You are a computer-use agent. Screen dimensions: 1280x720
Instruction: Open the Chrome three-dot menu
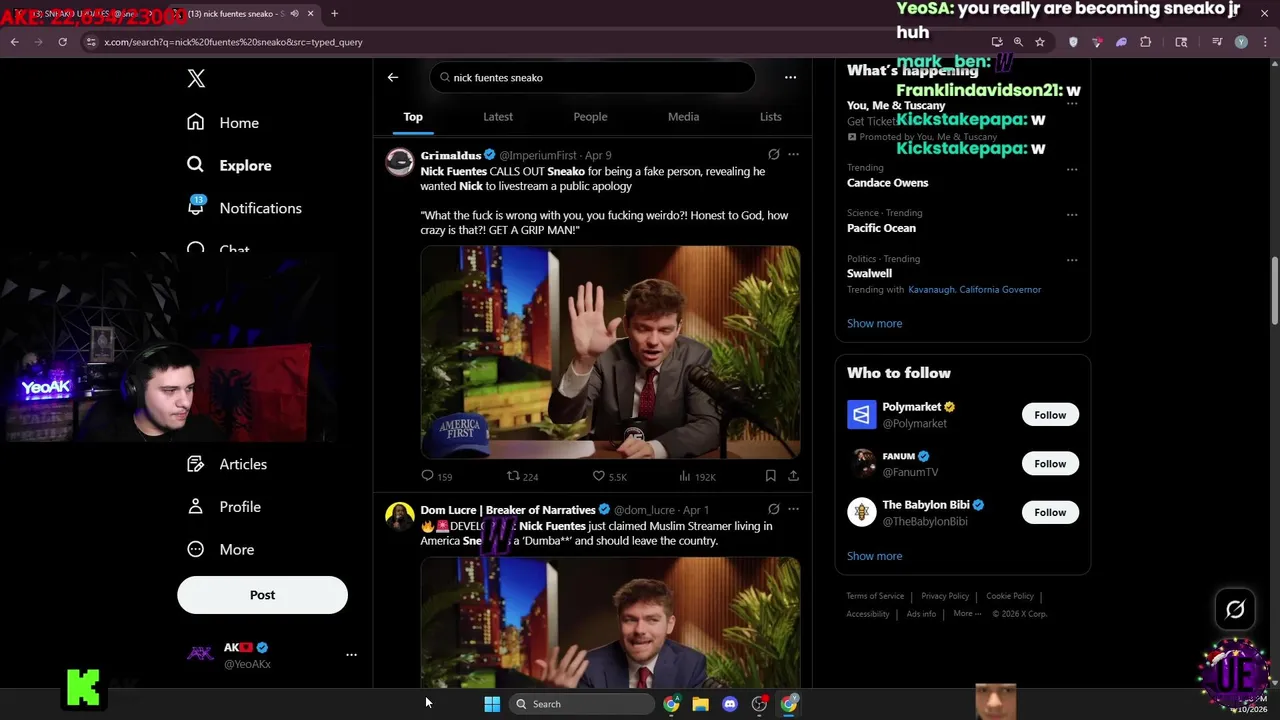coord(1265,42)
